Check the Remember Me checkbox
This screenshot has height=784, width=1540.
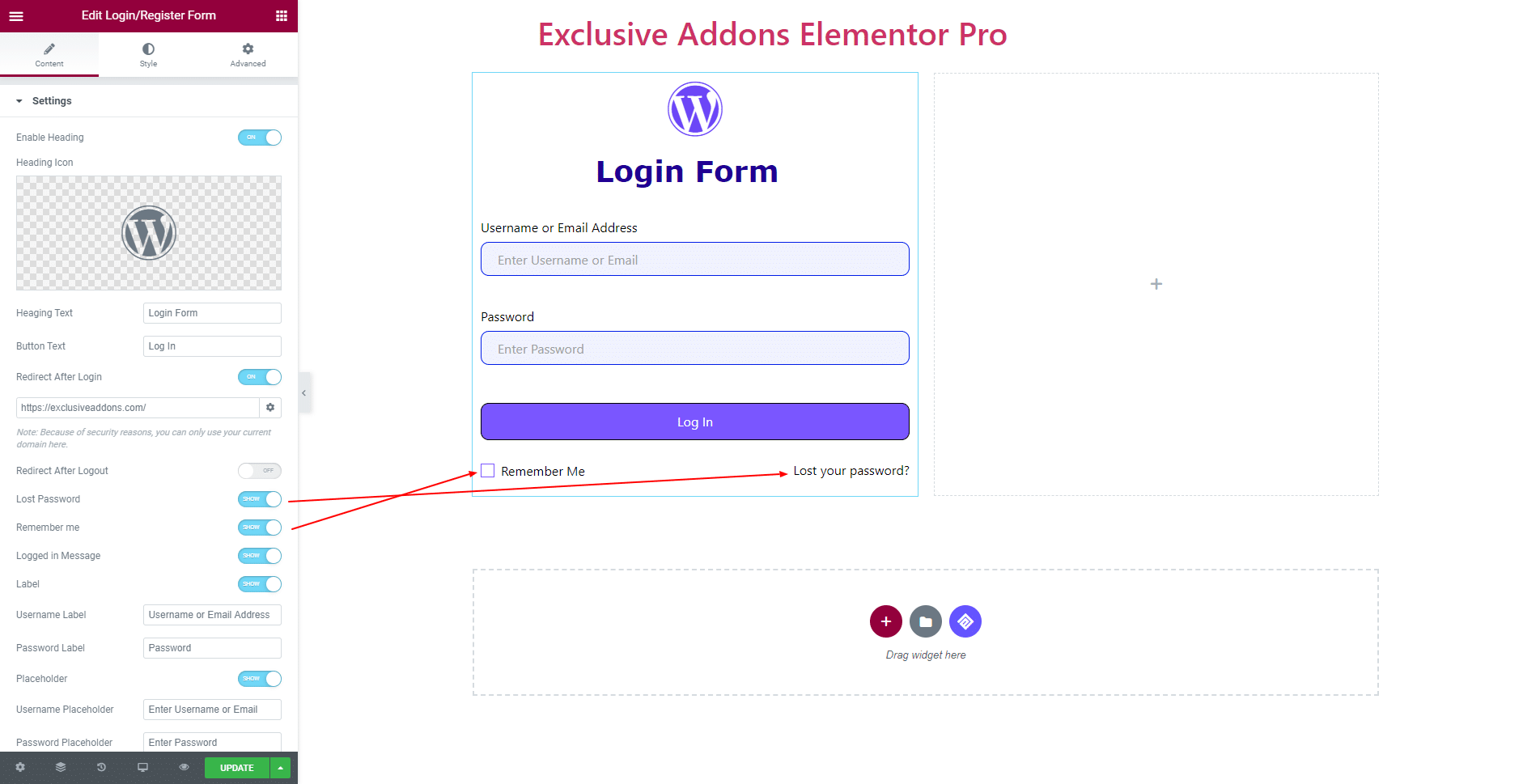(488, 471)
